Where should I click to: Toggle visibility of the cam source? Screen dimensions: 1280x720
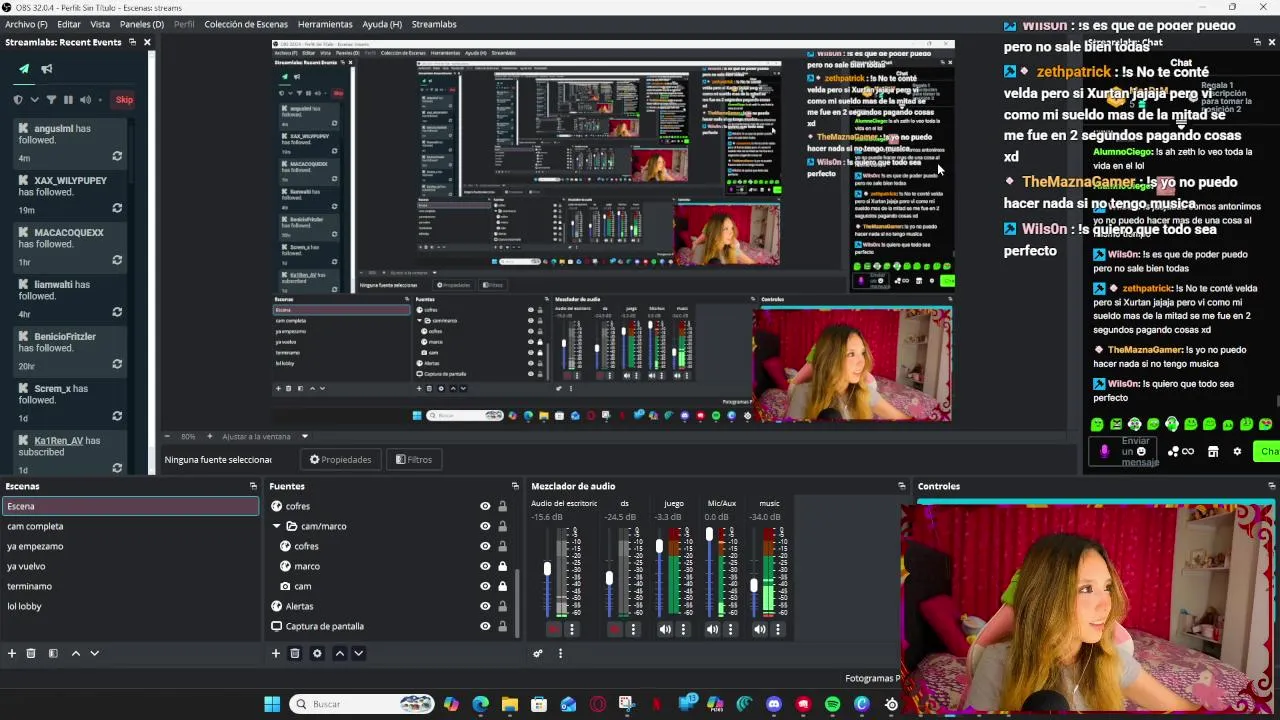pyautogui.click(x=485, y=587)
